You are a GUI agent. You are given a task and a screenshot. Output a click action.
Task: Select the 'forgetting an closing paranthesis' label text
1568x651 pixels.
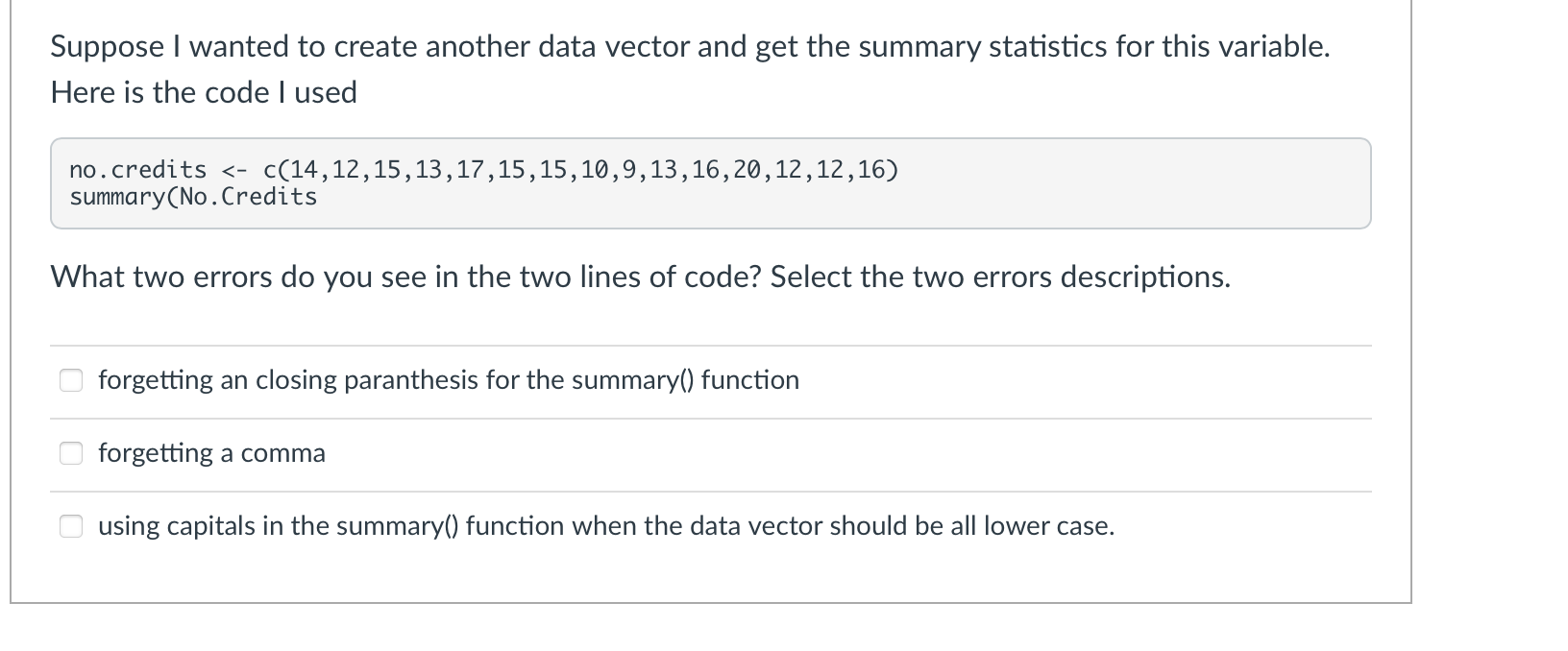[449, 380]
